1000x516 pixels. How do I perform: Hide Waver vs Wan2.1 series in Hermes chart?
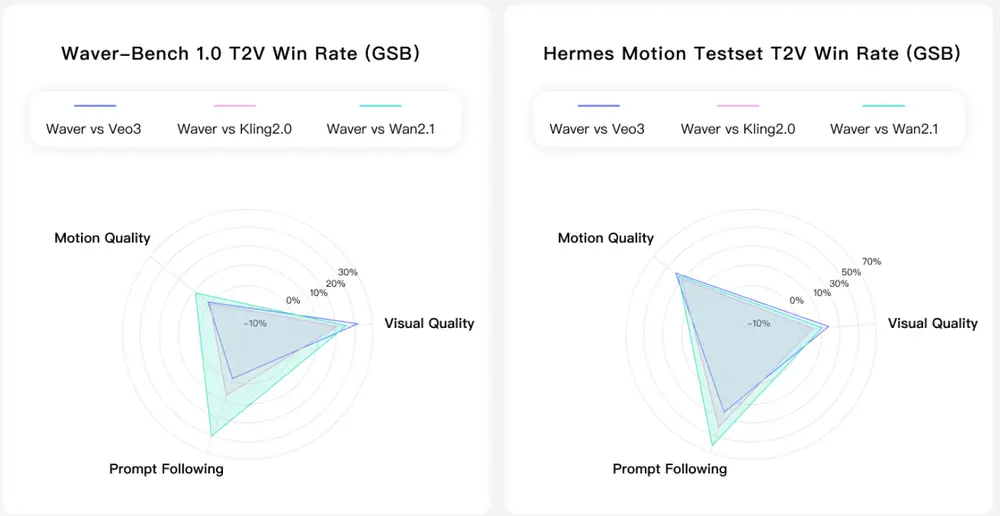pos(883,128)
